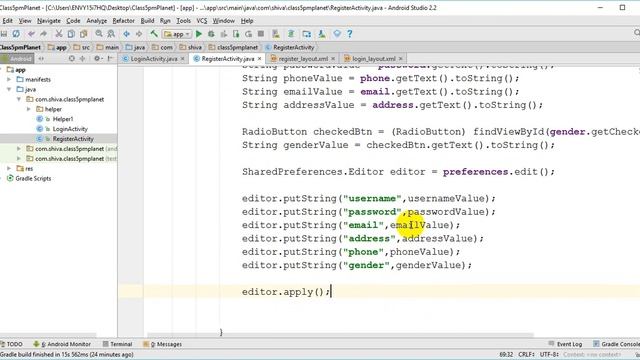Open the Refactor menu
The image size is (640, 360).
pyautogui.click(x=123, y=21)
